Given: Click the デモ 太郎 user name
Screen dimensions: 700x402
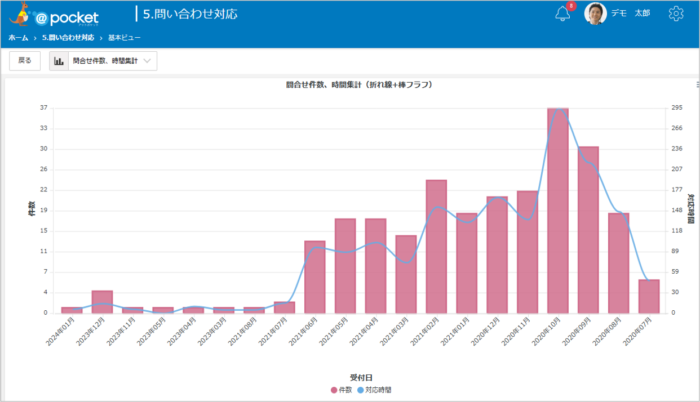Looking at the screenshot, I should click(x=630, y=13).
